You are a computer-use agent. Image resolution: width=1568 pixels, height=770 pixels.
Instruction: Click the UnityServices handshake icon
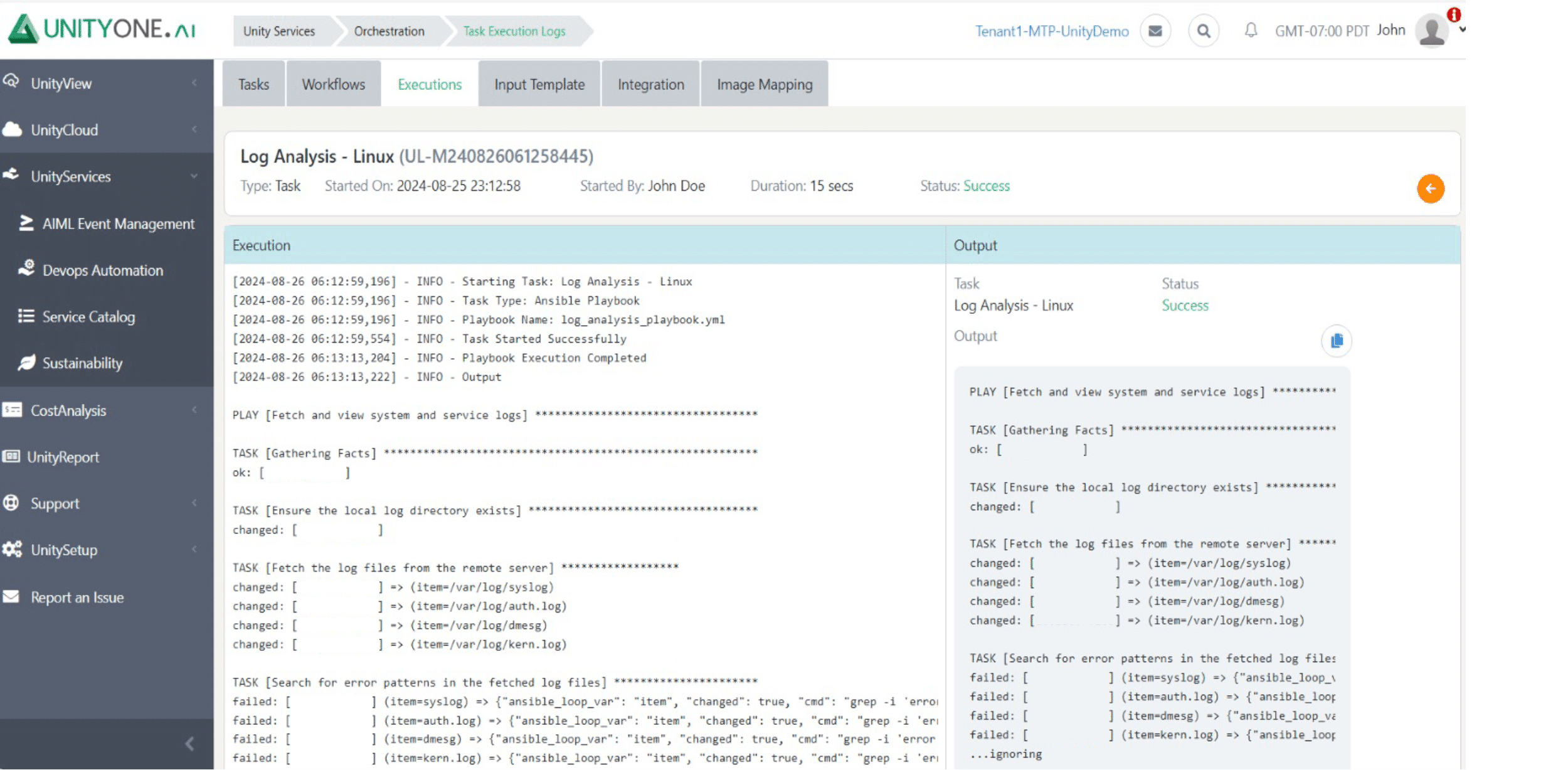pos(11,174)
